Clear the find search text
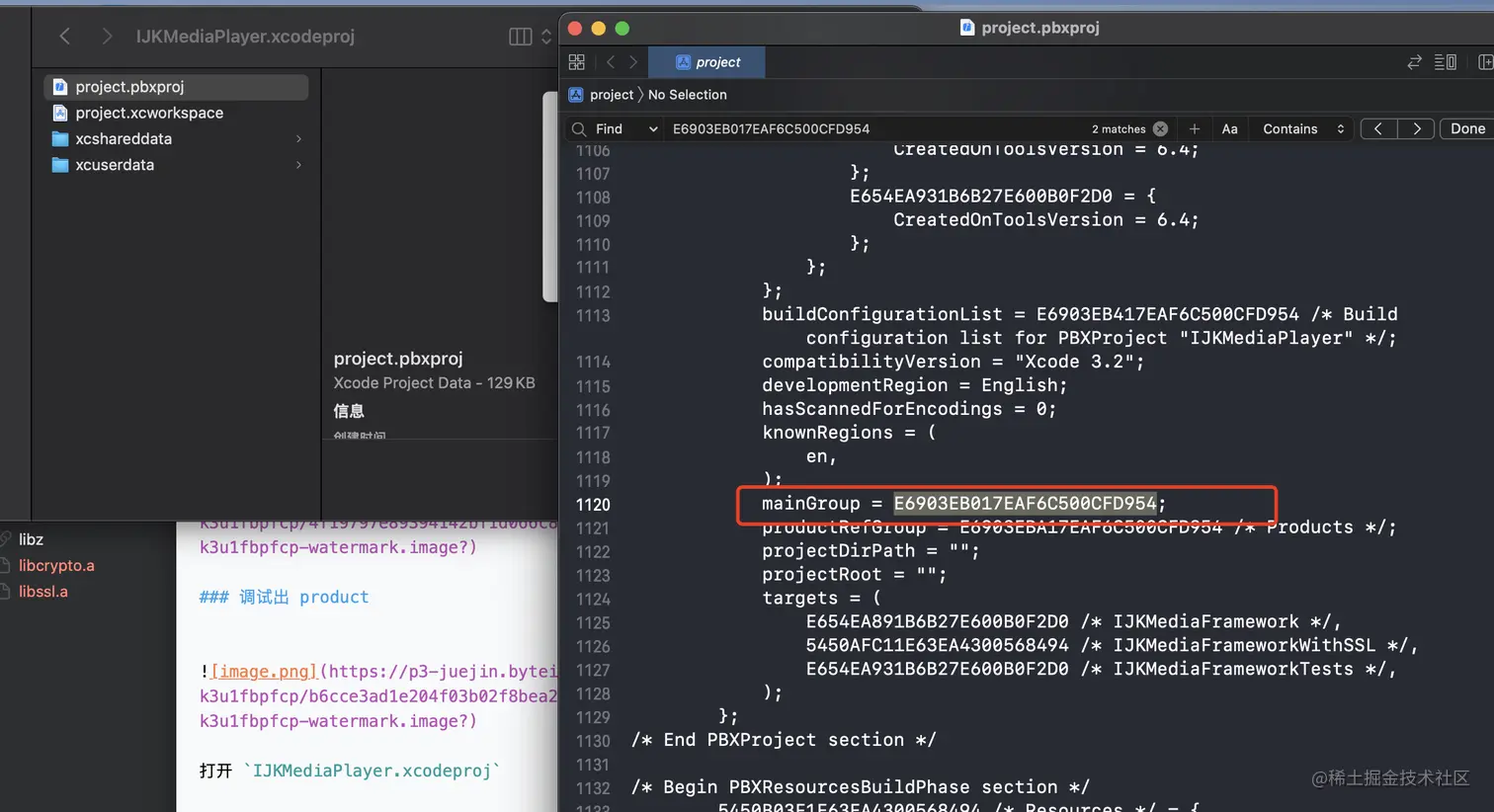1494x812 pixels. 1161,129
